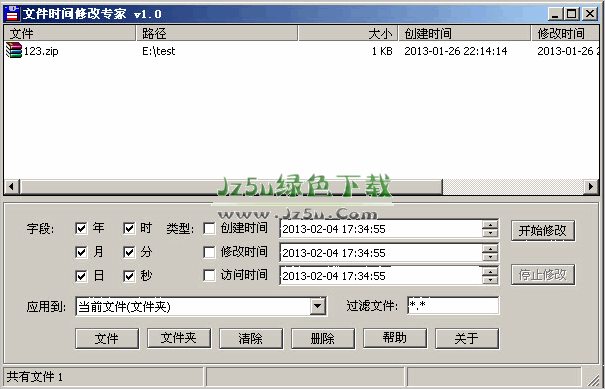This screenshot has height=389, width=605.
Task: Click the file list horizontal scrollbar thumb
Action: point(231,187)
